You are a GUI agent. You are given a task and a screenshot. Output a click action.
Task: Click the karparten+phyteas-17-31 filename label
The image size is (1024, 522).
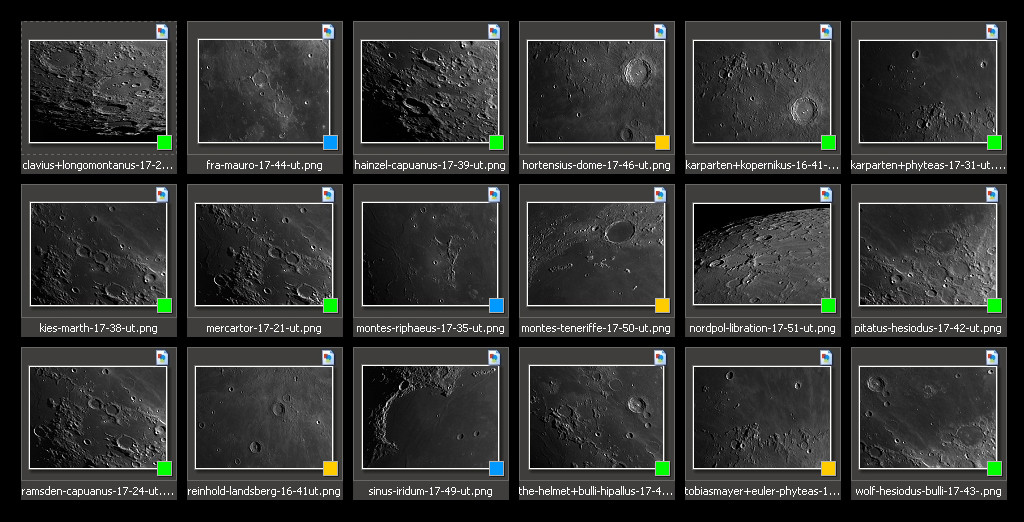(929, 165)
